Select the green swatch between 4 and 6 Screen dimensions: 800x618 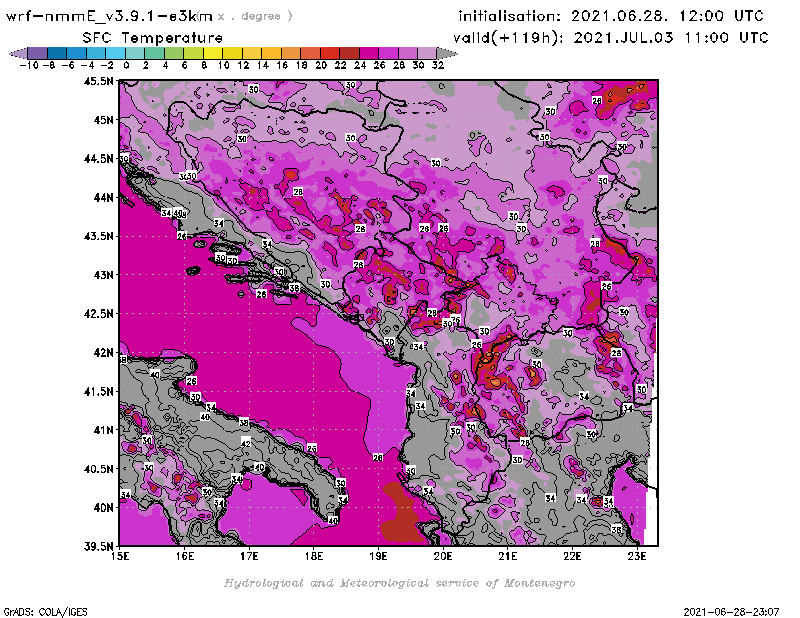click(x=174, y=53)
